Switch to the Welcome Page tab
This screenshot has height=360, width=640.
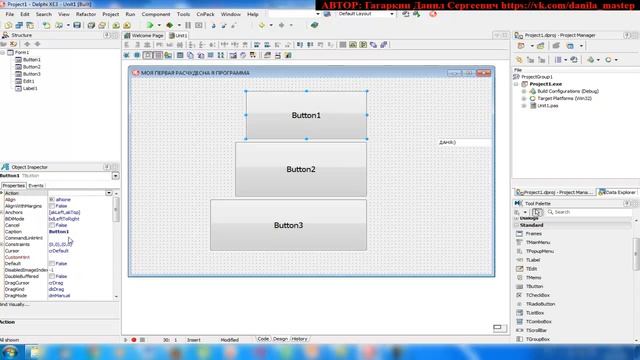coord(144,36)
